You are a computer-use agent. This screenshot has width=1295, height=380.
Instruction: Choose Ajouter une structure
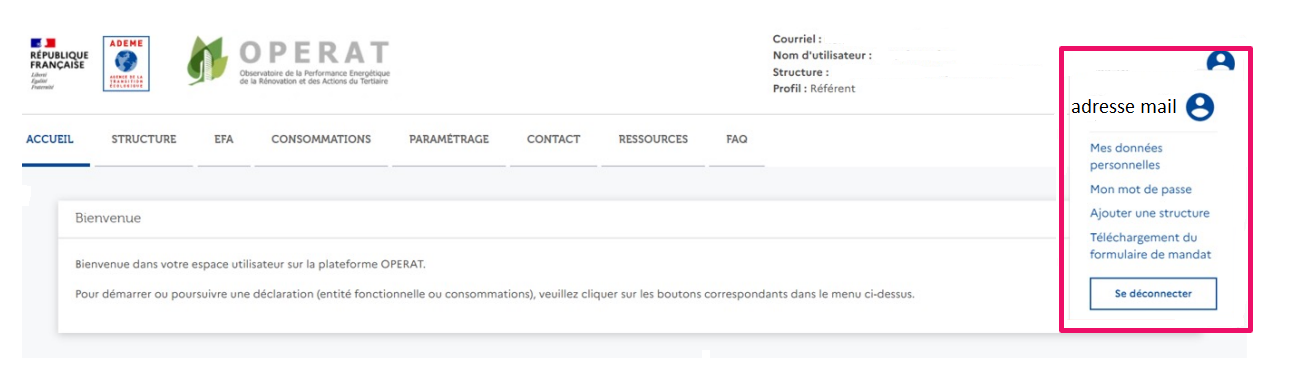[x=1150, y=213]
